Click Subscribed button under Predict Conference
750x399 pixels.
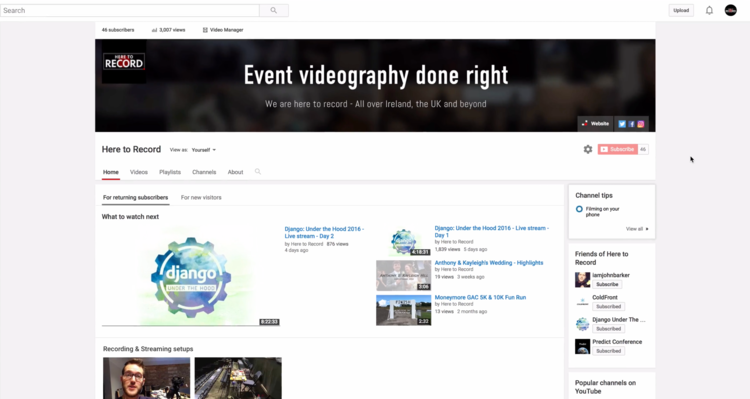[608, 351]
